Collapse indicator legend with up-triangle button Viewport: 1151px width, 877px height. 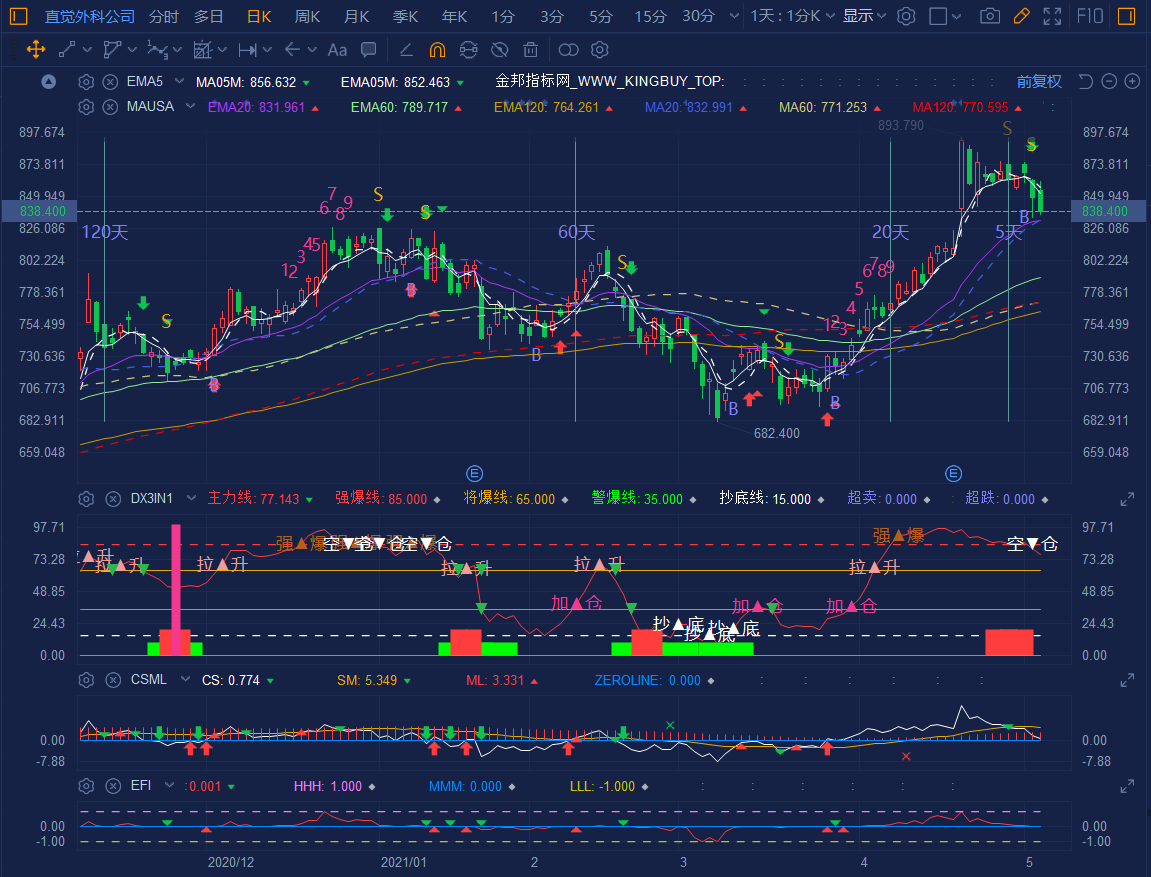click(48, 81)
